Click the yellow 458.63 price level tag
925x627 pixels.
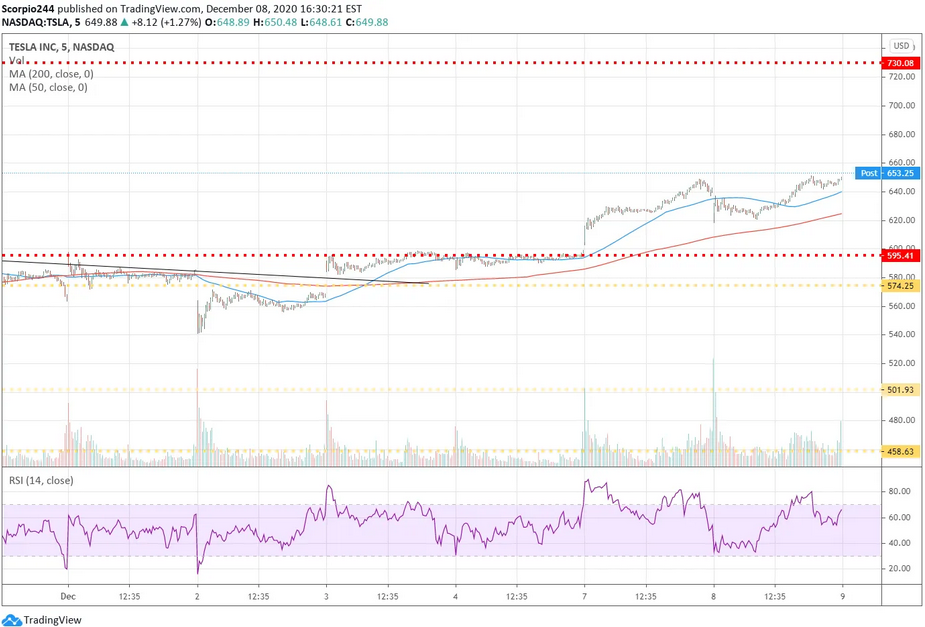tap(900, 452)
